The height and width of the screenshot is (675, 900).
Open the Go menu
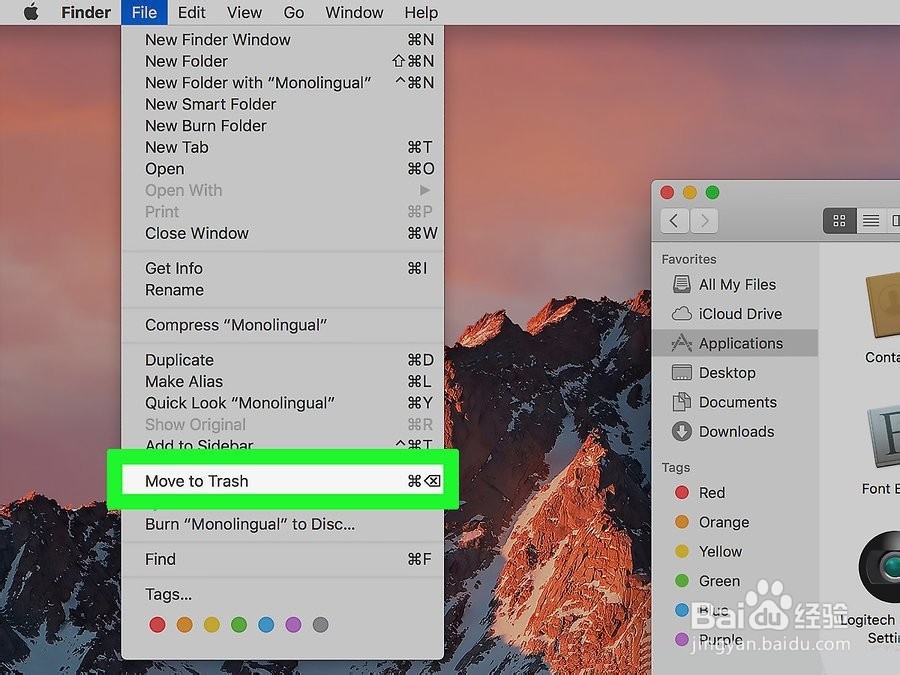[x=293, y=12]
